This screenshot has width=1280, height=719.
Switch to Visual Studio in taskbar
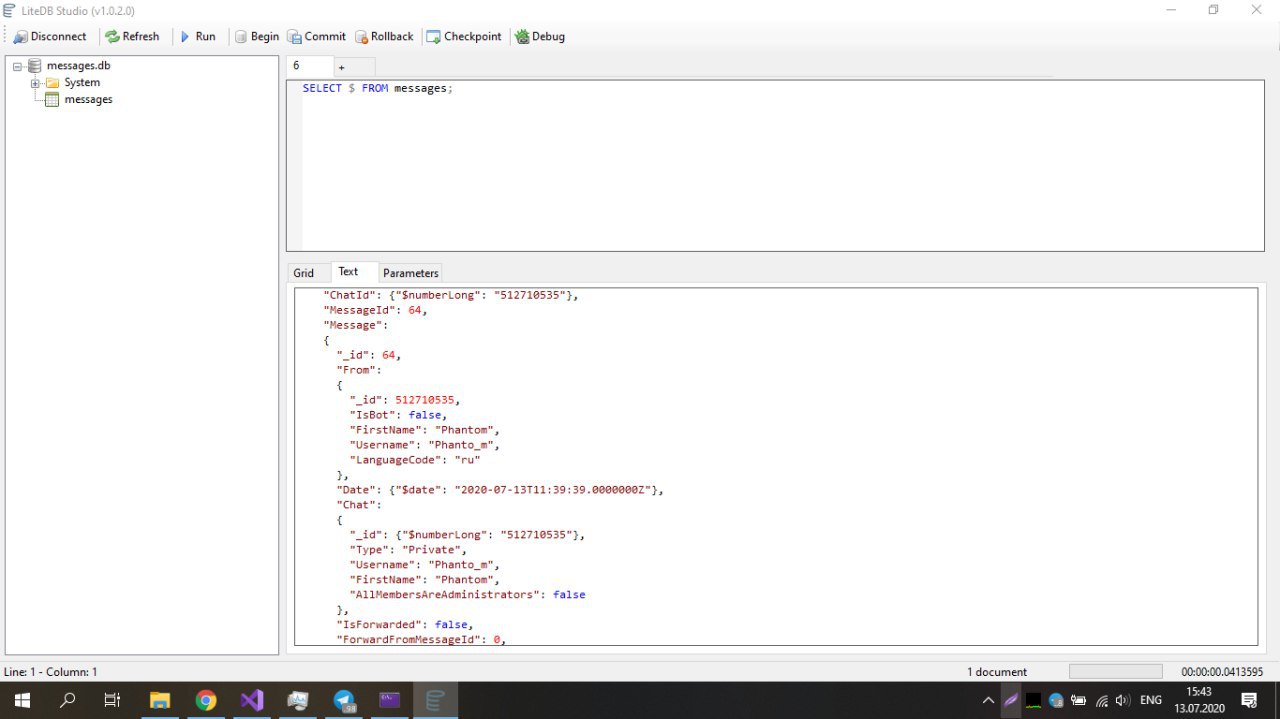coord(252,700)
